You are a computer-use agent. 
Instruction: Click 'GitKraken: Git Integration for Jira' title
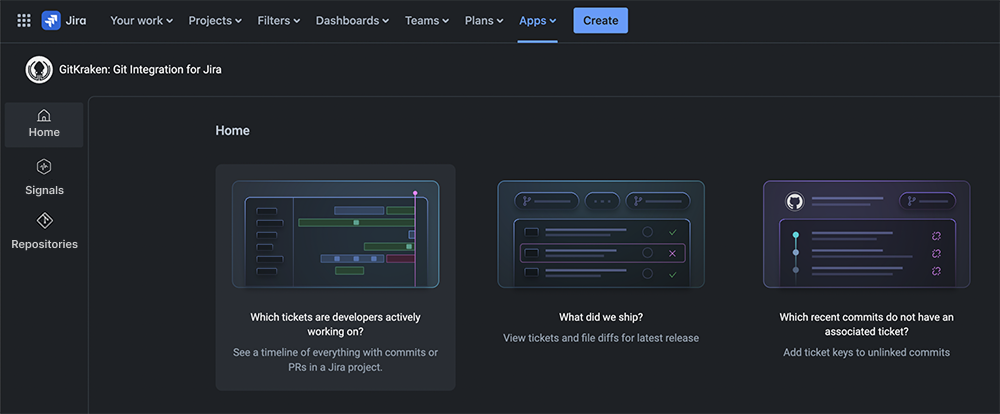pyautogui.click(x=140, y=70)
